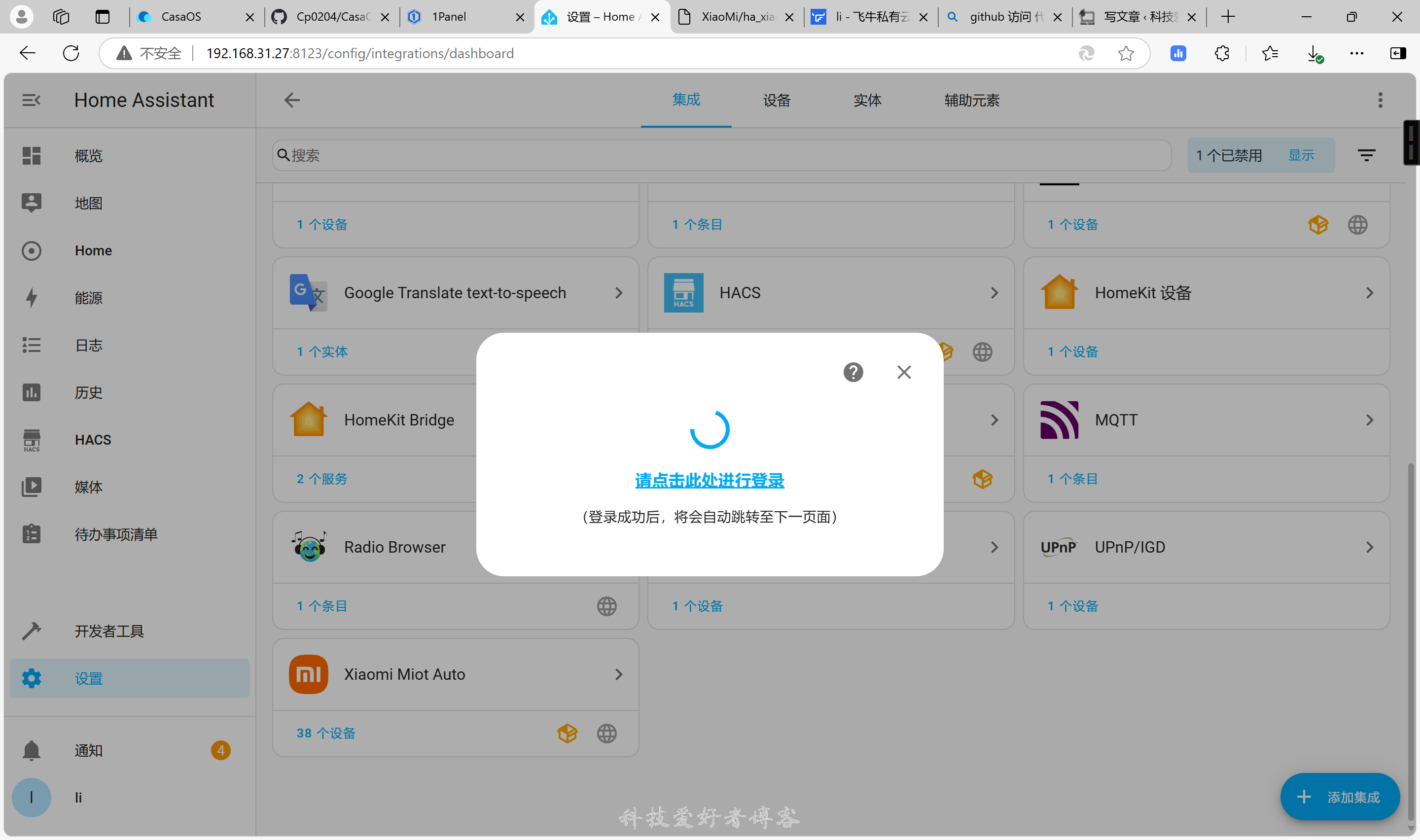Click Xiaomi Miot Auto cloud globe icon
This screenshot has height=840, width=1420.
click(607, 733)
